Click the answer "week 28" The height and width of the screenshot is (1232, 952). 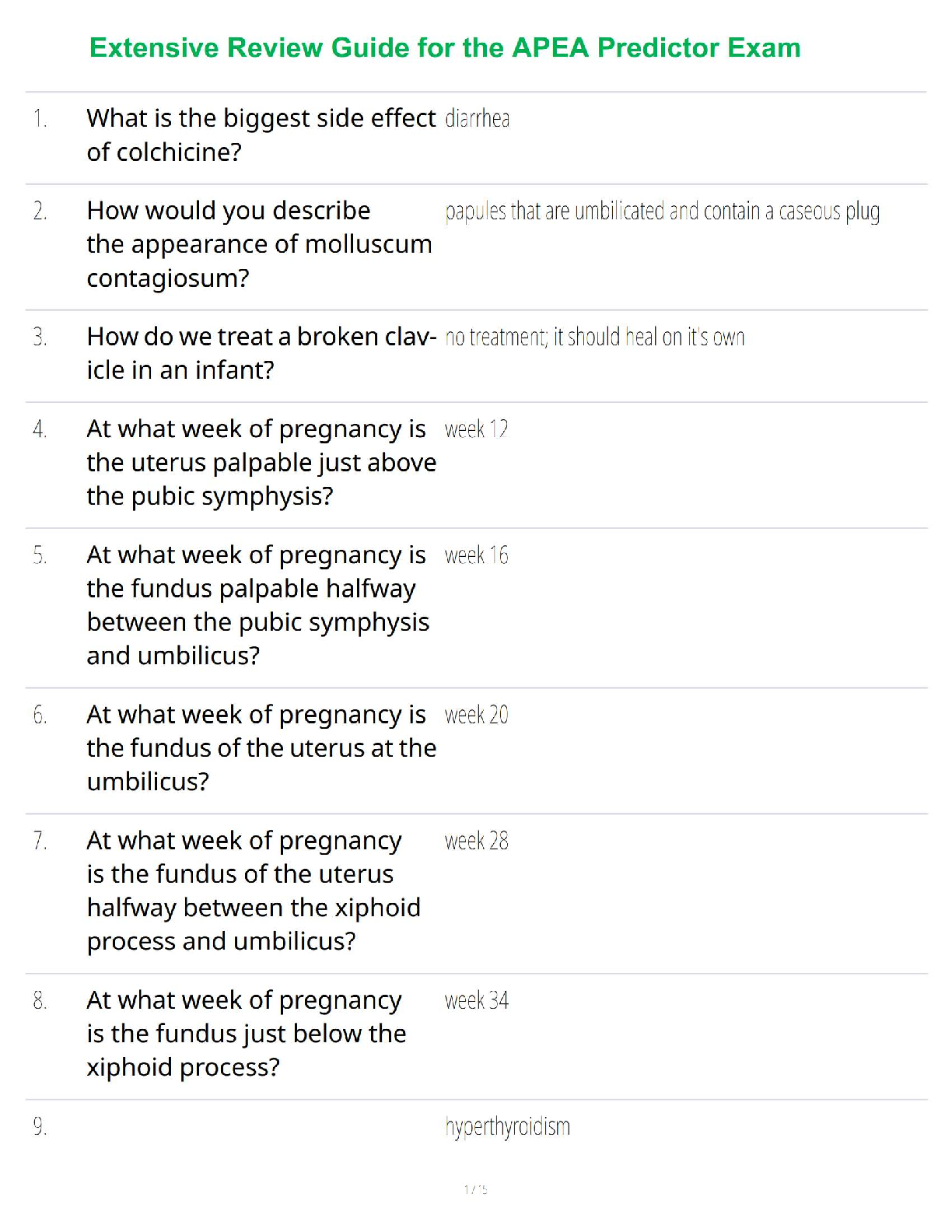[x=476, y=842]
